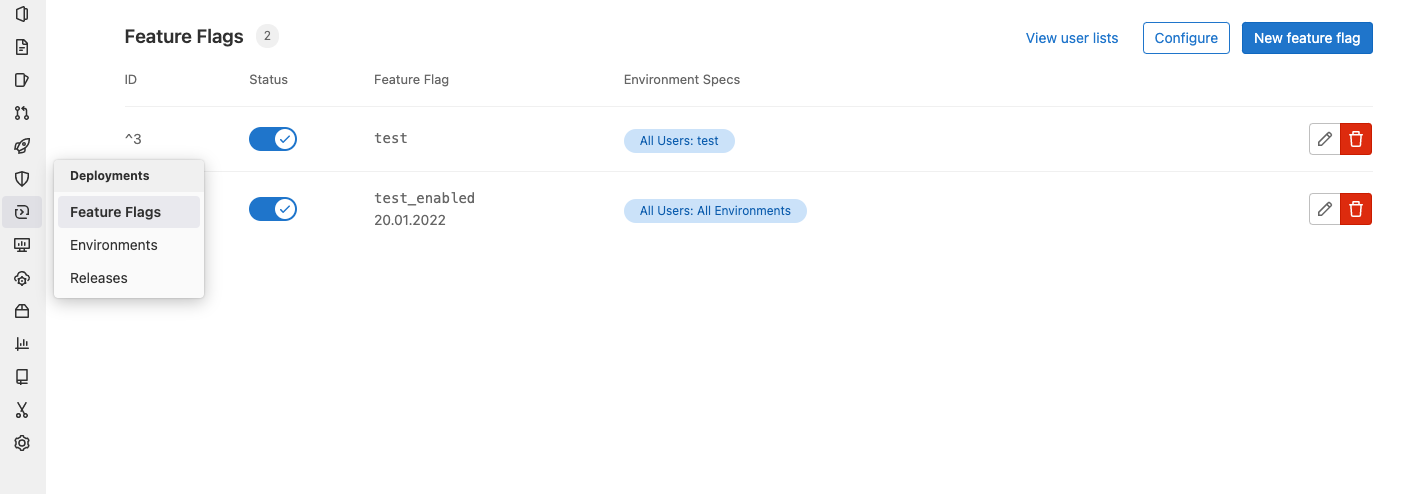Open the Monitor icon in the sidebar
This screenshot has width=1410, height=494.
point(22,245)
